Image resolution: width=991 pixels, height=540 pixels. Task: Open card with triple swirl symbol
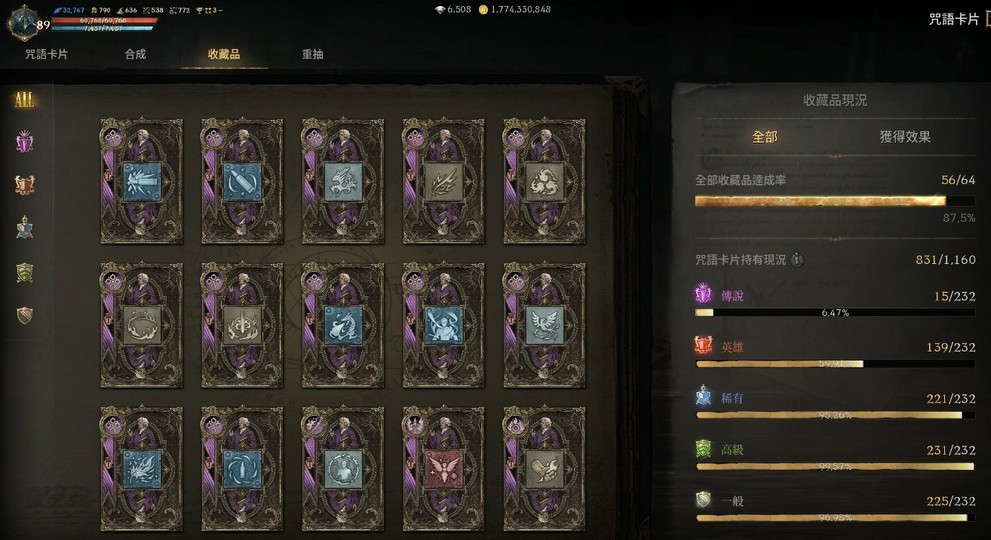[x=544, y=181]
